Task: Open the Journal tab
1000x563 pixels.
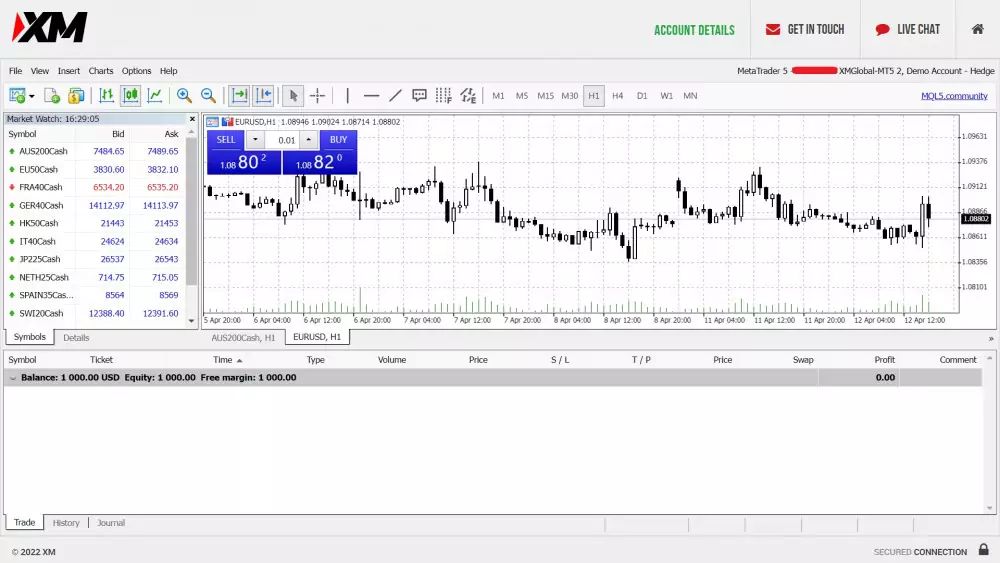Action: [111, 523]
